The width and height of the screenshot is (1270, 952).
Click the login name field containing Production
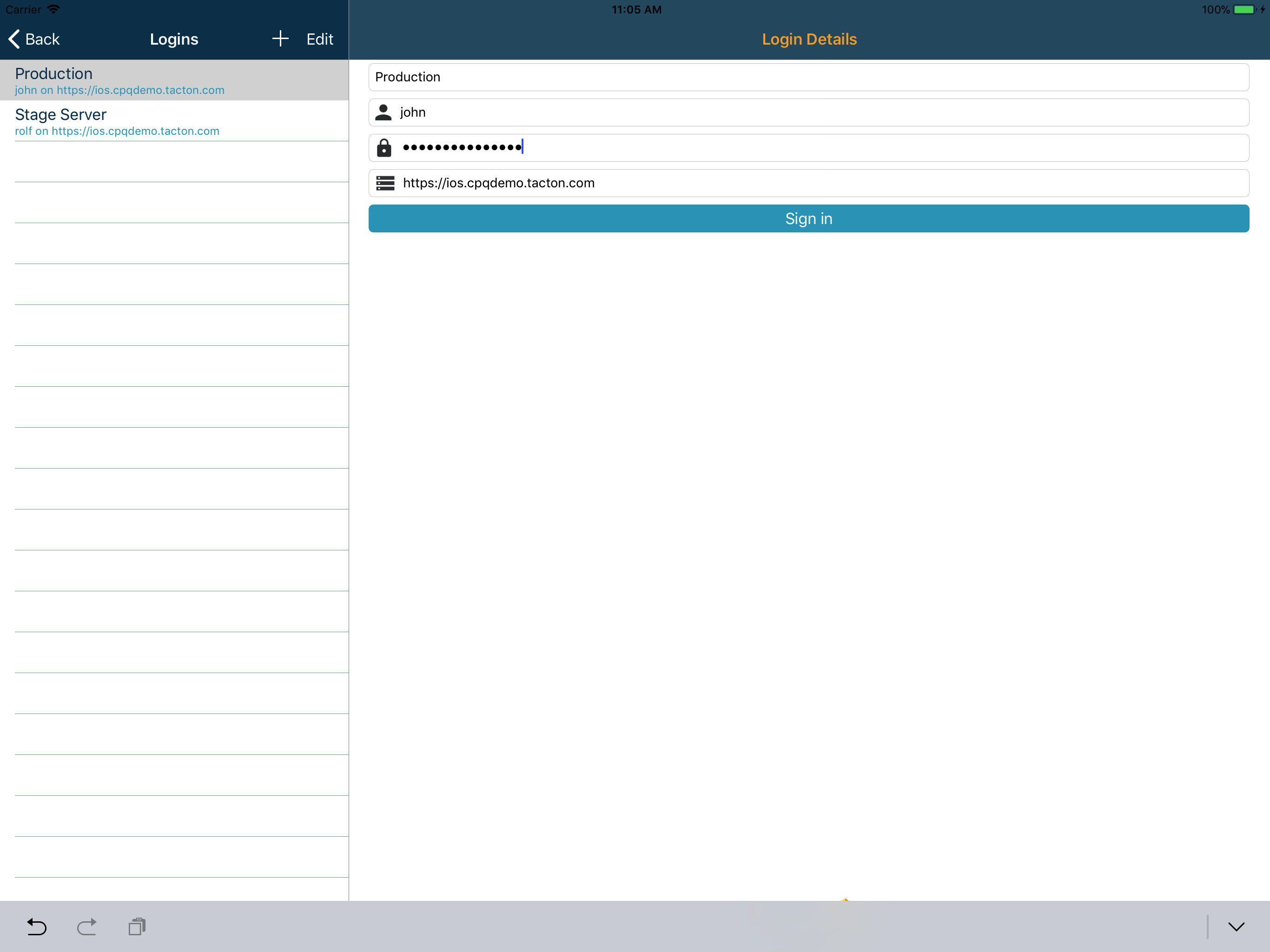[808, 77]
